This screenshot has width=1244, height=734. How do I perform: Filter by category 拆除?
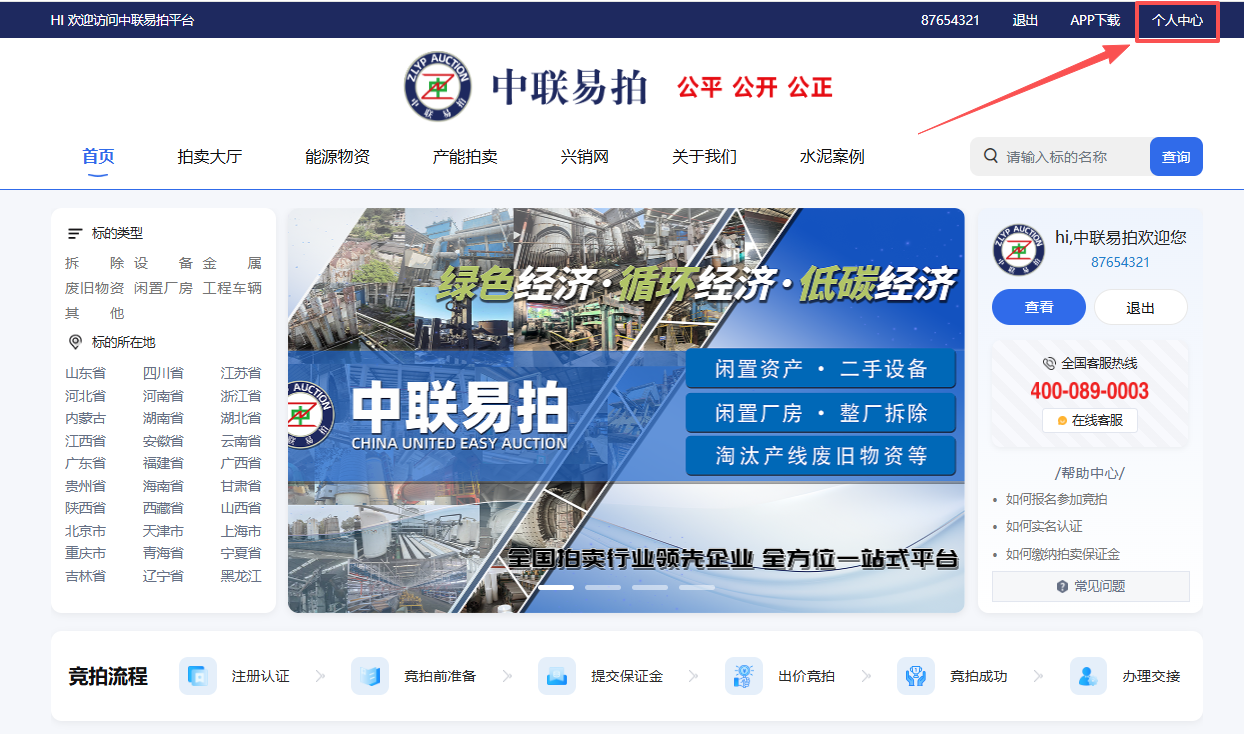[x=94, y=263]
